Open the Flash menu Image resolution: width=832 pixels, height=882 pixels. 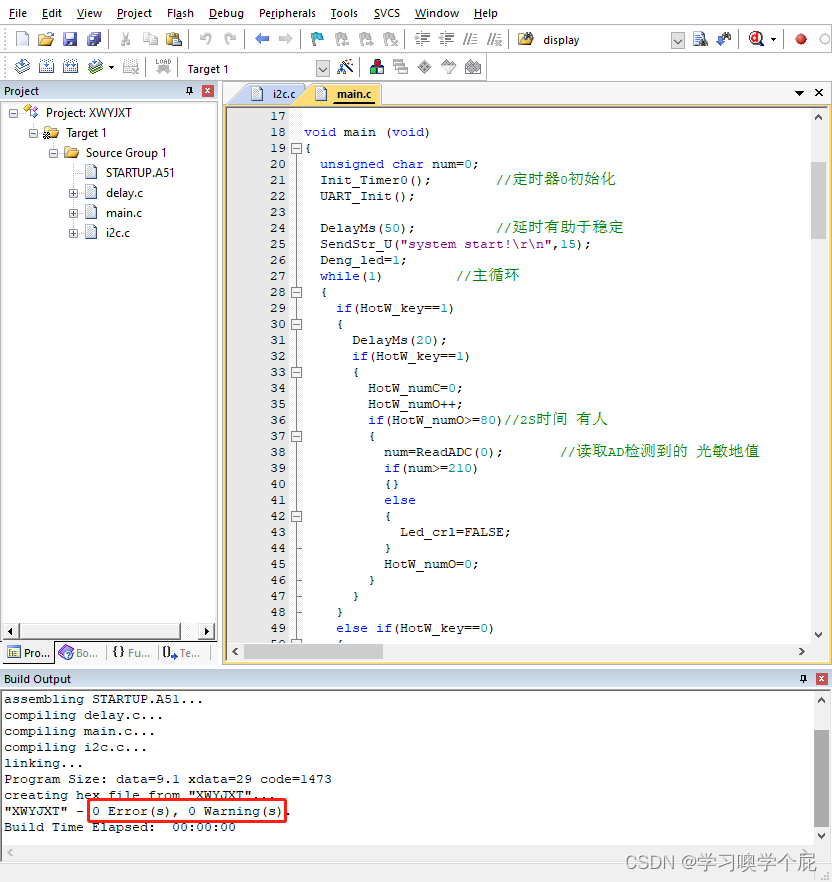(180, 13)
